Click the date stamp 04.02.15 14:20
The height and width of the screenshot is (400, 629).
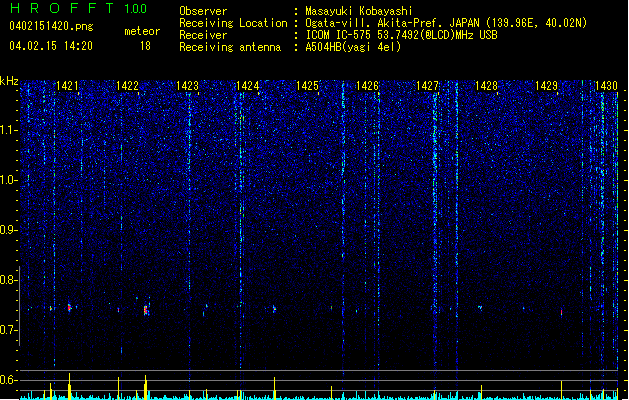tap(51, 46)
